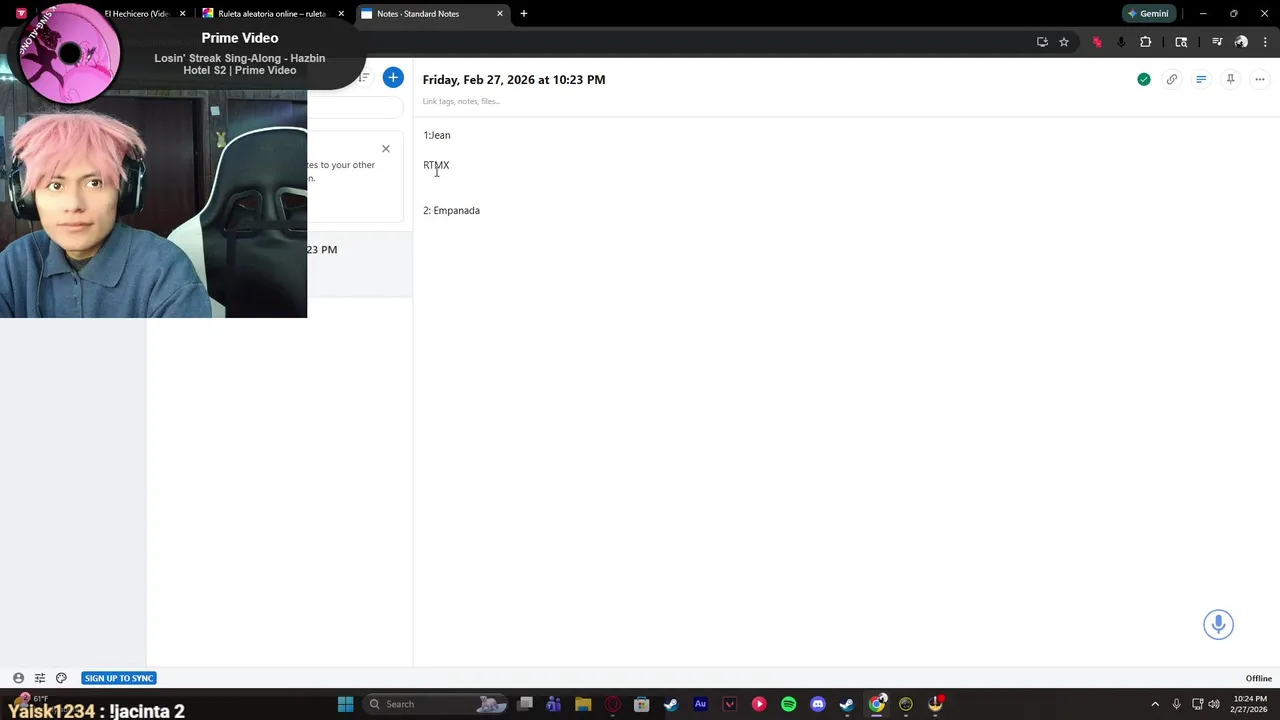Image resolution: width=1280 pixels, height=720 pixels.
Task: Close the Notes - Standard Notes tab
Action: 500,14
